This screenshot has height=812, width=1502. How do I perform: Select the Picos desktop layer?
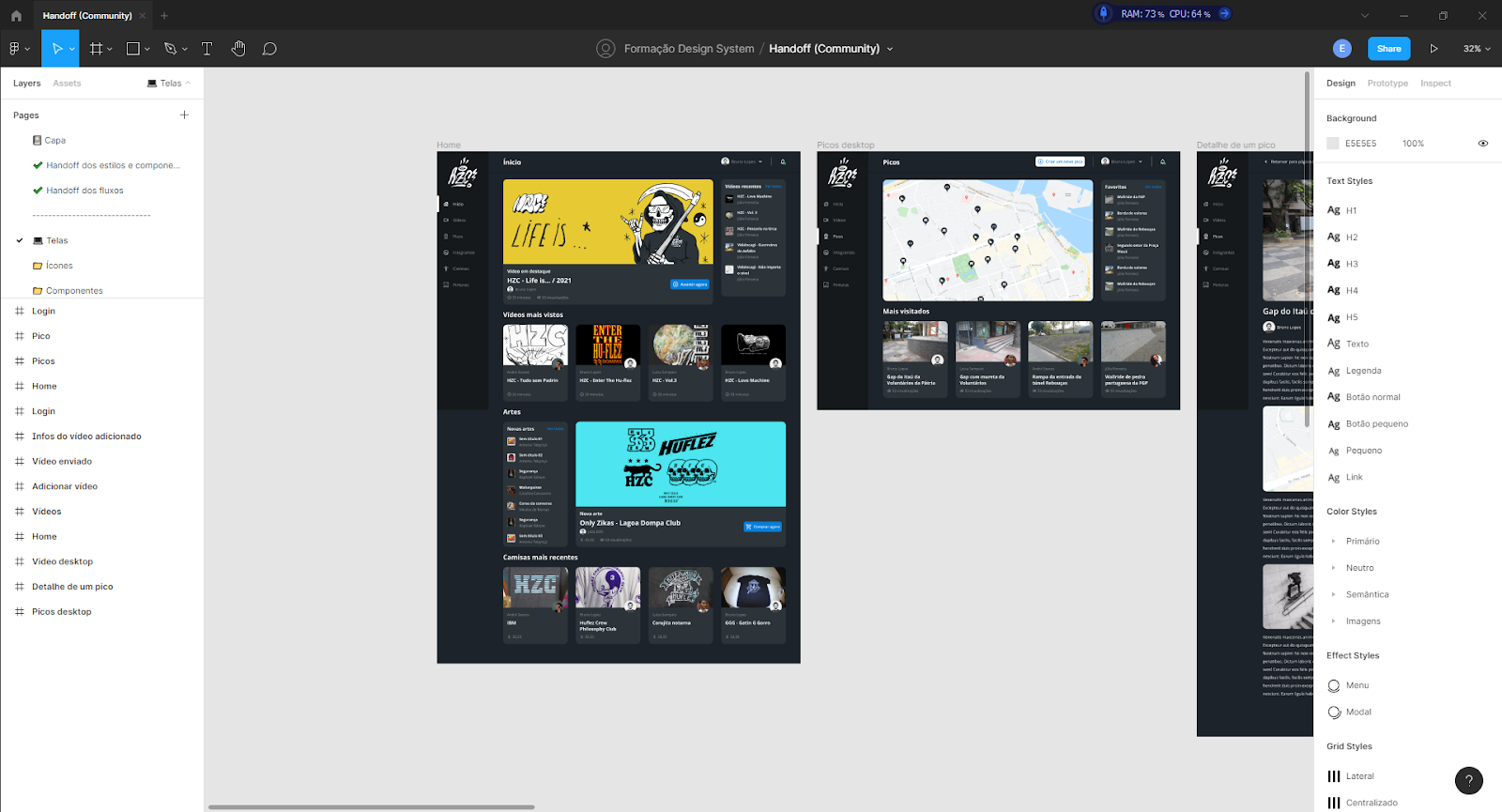(x=62, y=612)
